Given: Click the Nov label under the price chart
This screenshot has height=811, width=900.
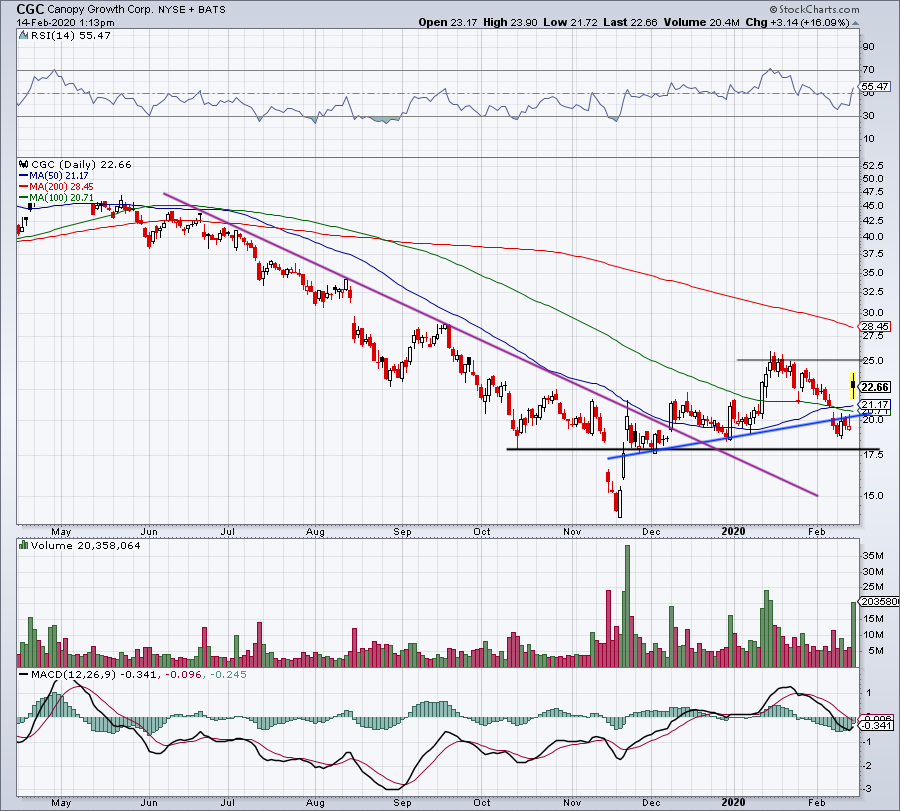Looking at the screenshot, I should 572,531.
